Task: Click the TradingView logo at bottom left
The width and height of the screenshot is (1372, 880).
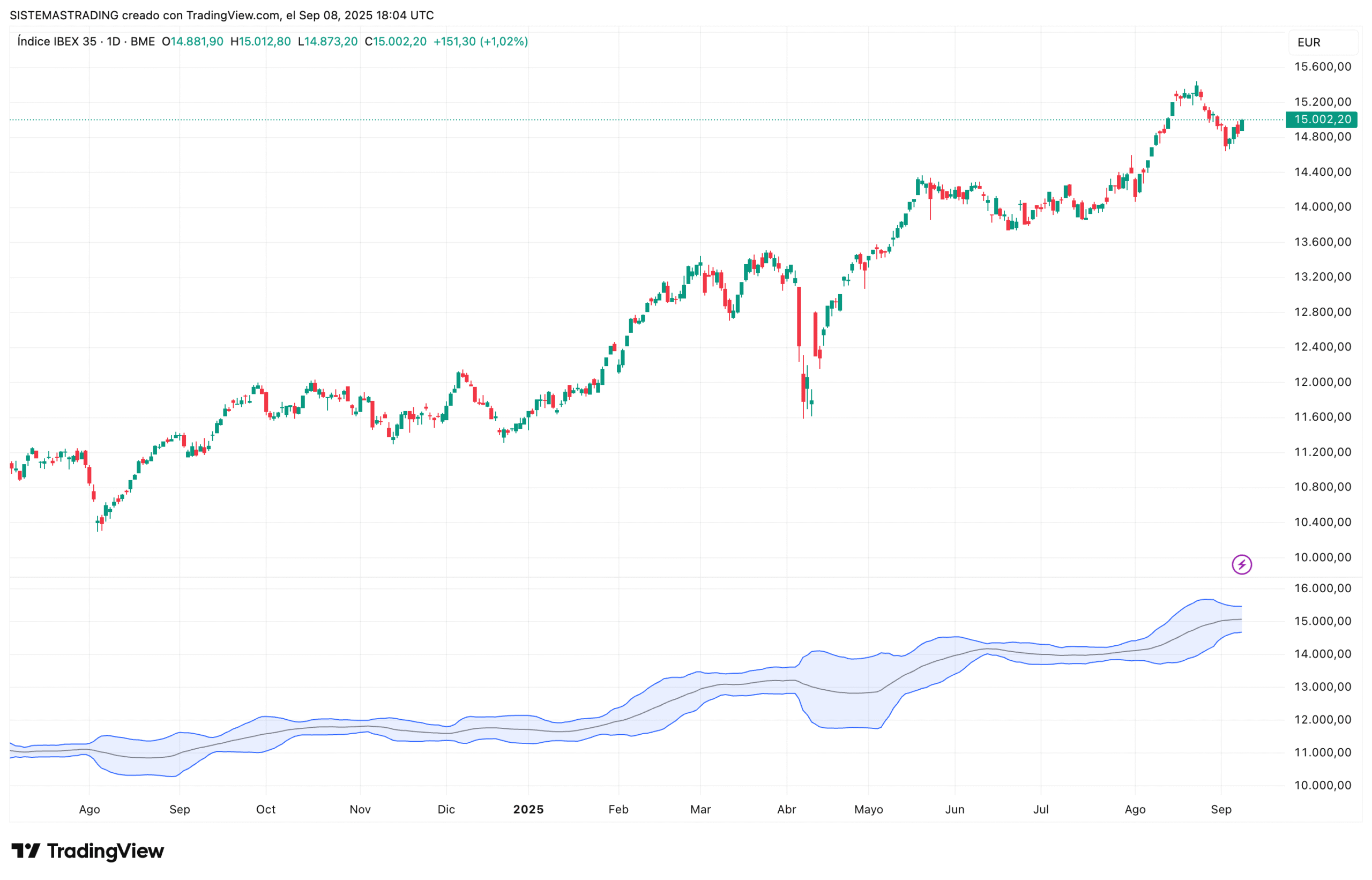Action: click(87, 851)
